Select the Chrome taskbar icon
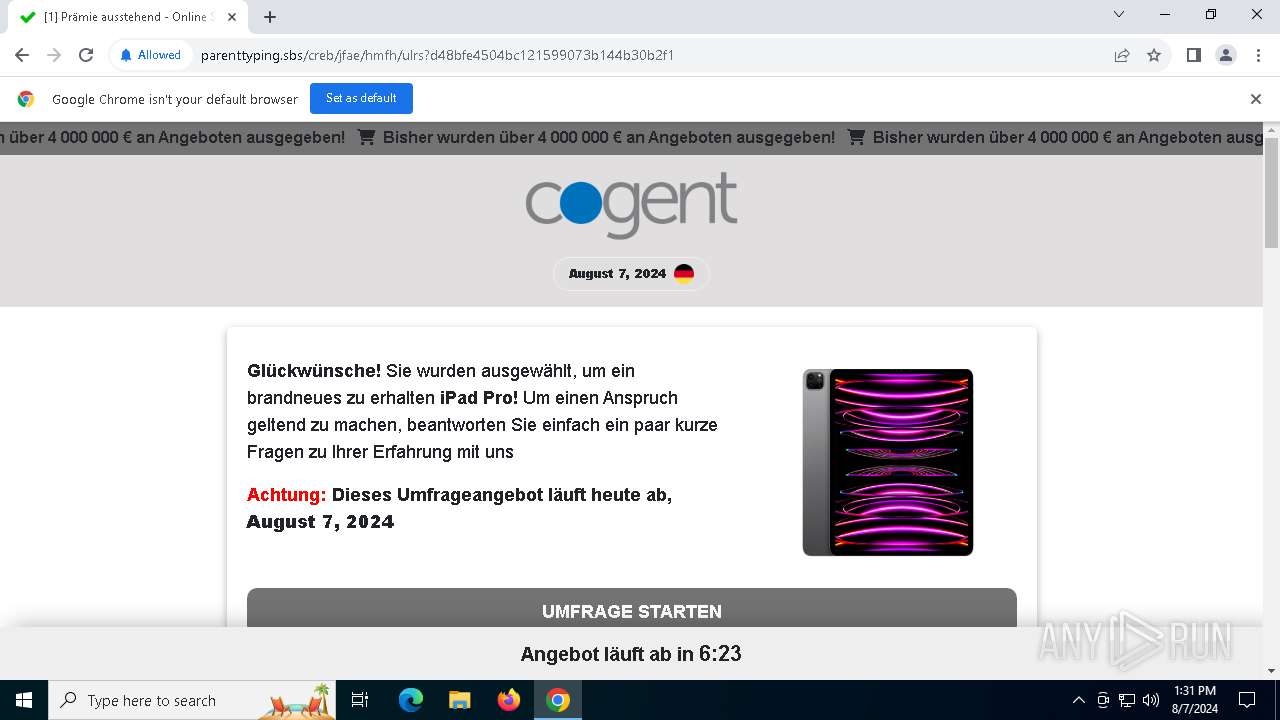Viewport: 1280px width, 720px height. [x=558, y=700]
